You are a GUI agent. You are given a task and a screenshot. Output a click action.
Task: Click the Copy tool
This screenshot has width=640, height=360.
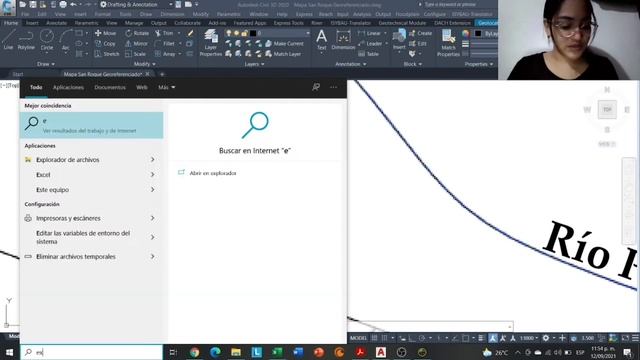coord(105,43)
